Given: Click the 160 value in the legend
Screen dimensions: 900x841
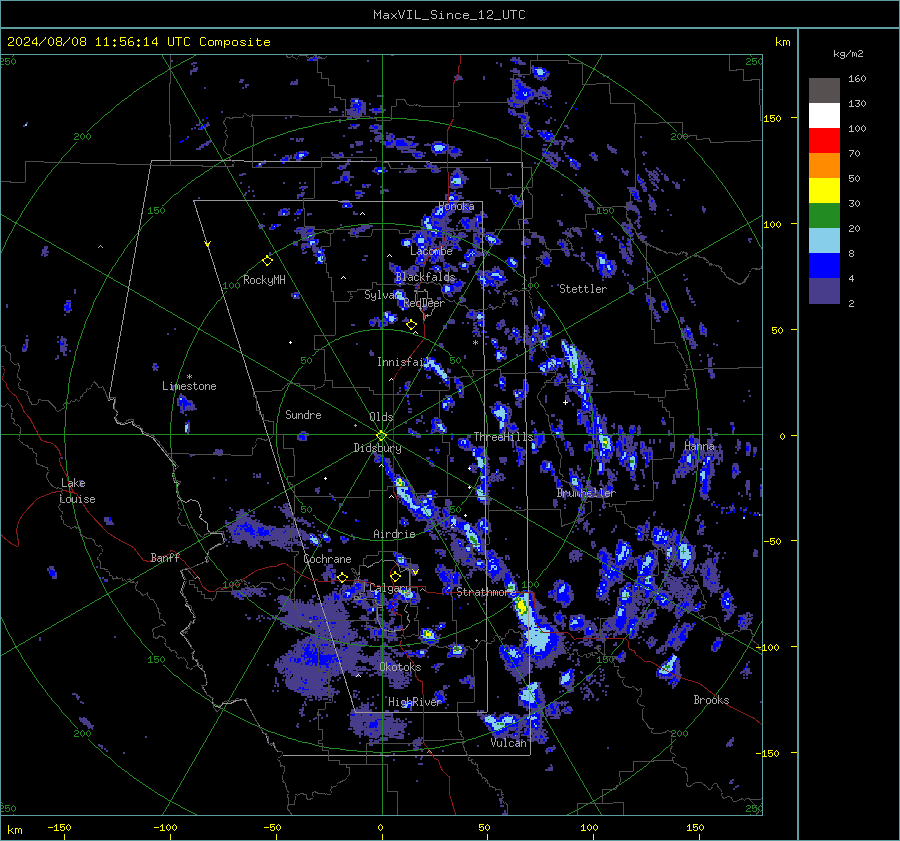Looking at the screenshot, I should (x=857, y=79).
